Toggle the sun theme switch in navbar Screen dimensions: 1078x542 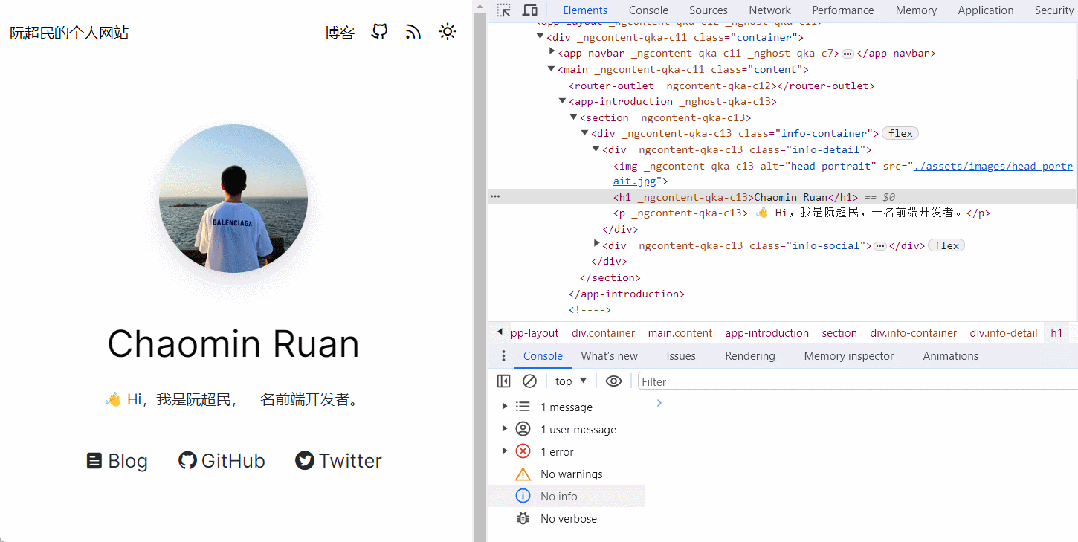448,32
